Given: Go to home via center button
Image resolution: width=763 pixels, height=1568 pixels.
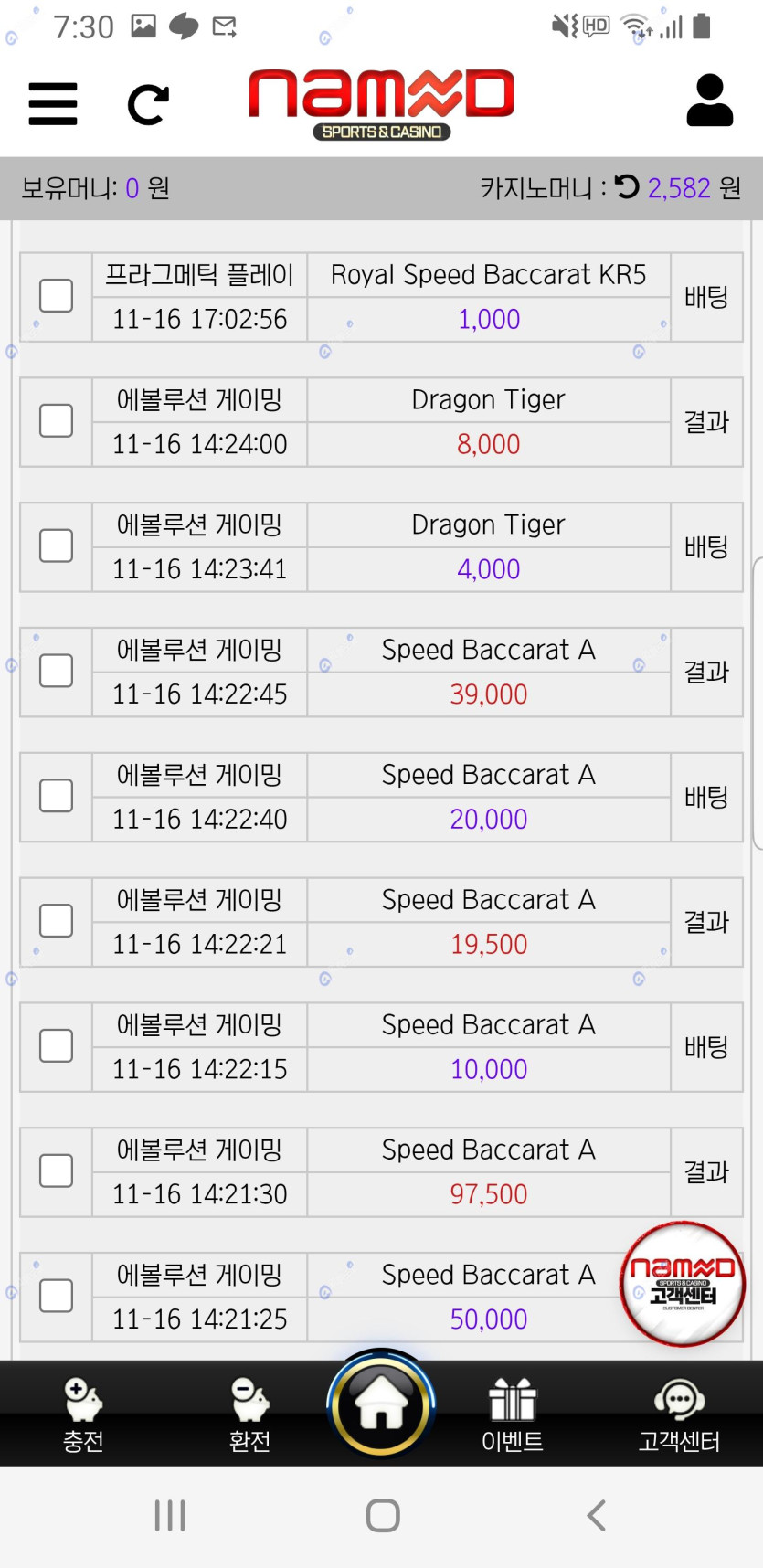Looking at the screenshot, I should (x=381, y=1404).
